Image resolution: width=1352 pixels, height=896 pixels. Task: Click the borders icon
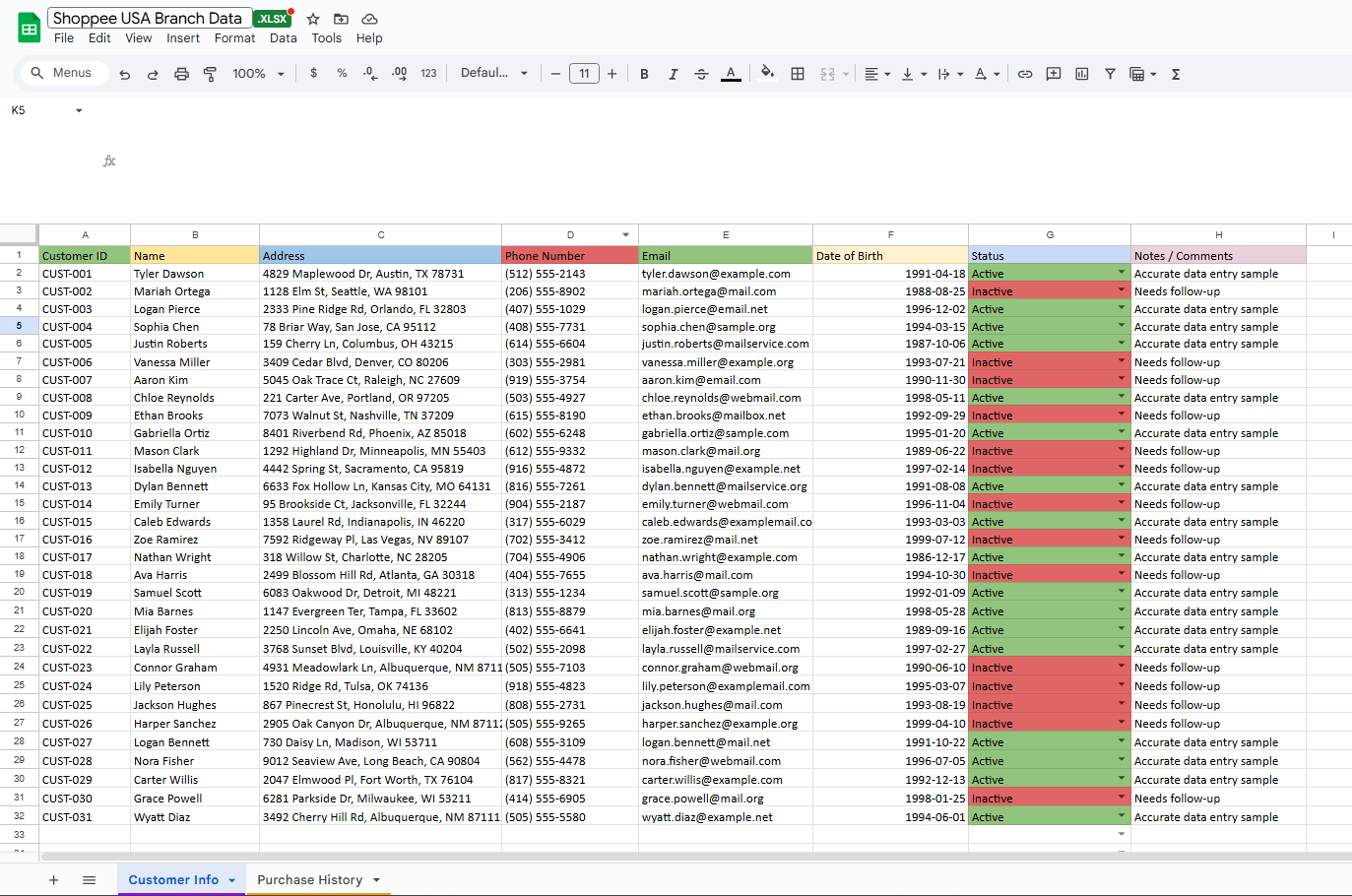coord(798,74)
